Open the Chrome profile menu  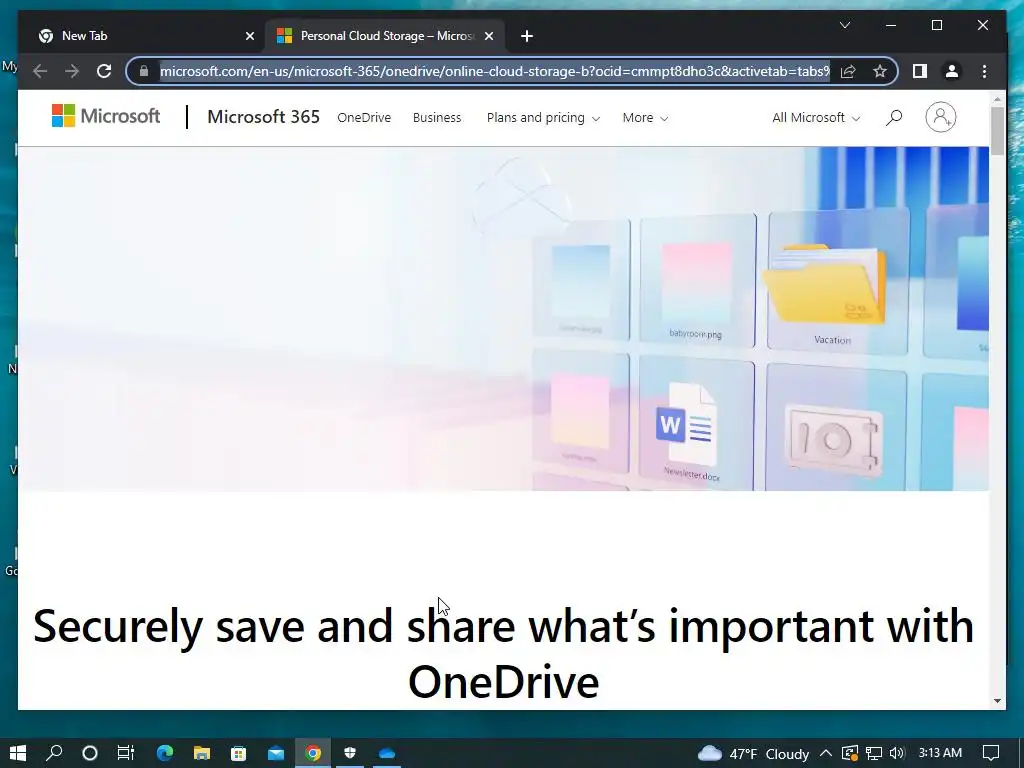click(x=952, y=71)
